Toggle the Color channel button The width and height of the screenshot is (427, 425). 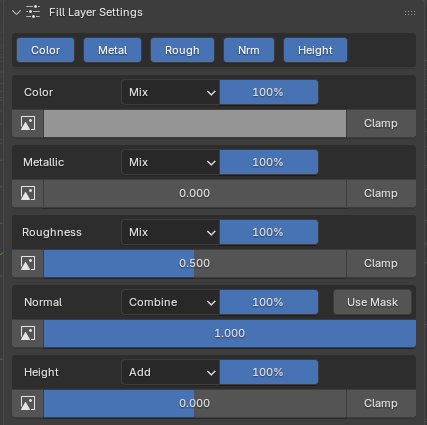pos(46,50)
